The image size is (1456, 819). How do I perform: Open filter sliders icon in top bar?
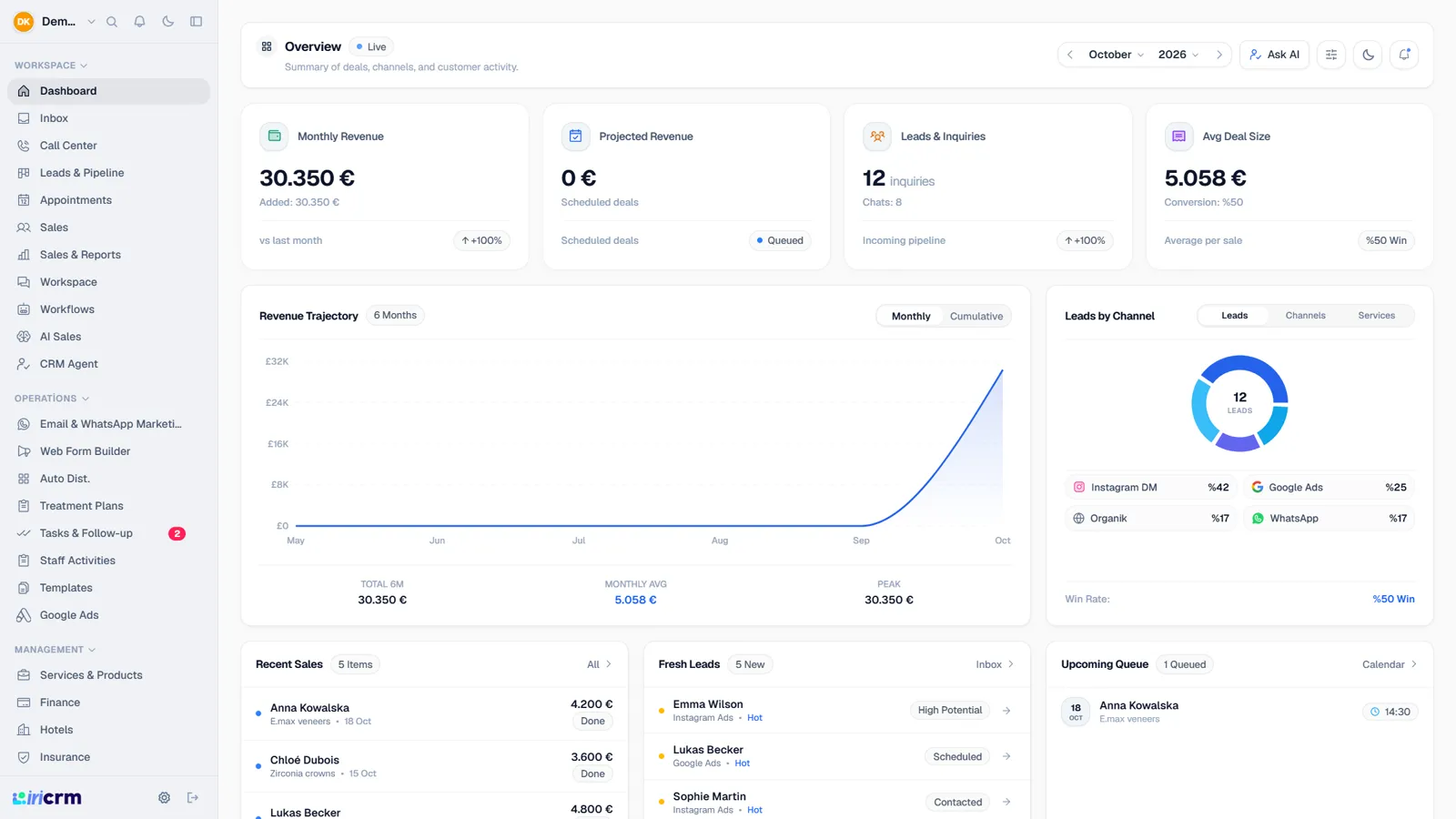coord(1331,55)
